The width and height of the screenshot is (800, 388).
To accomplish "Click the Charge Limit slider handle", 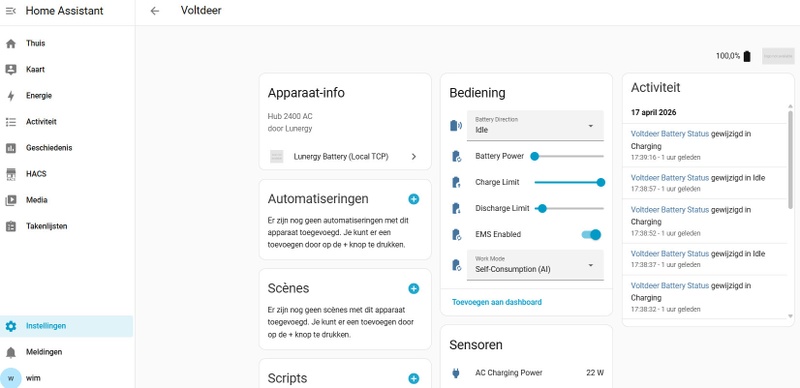I will [x=601, y=182].
